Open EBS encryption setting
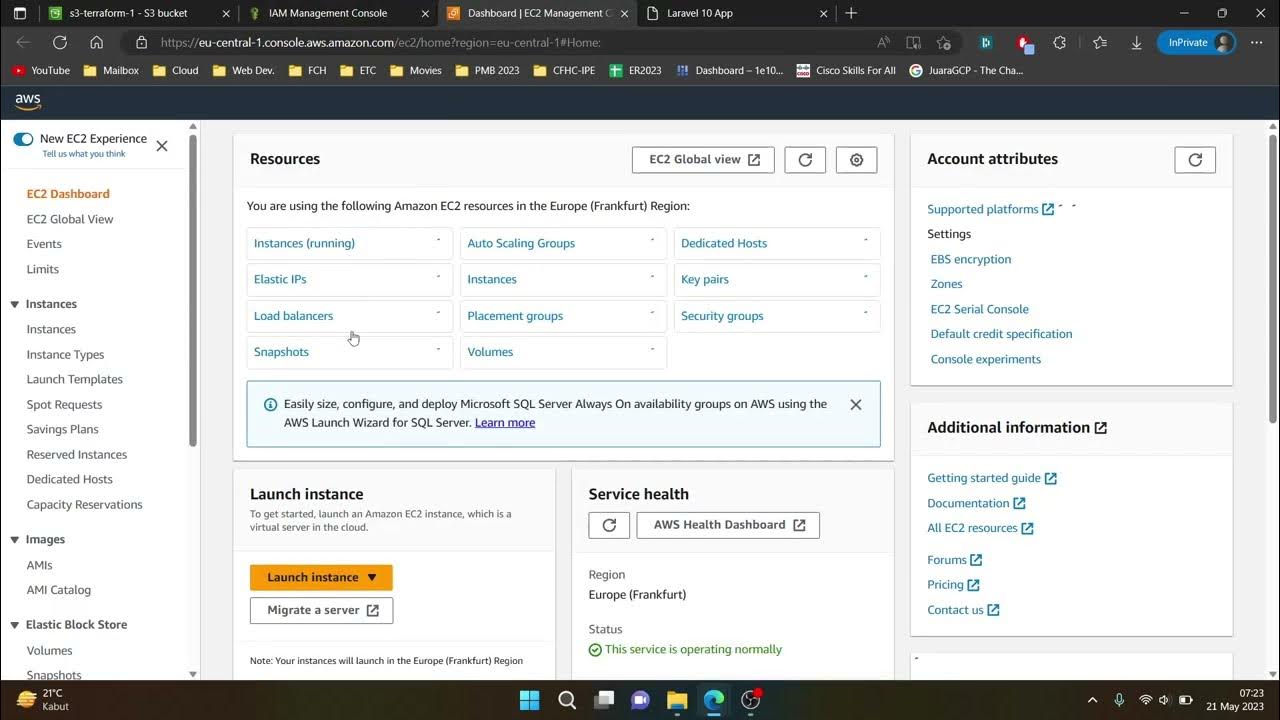 (x=971, y=259)
